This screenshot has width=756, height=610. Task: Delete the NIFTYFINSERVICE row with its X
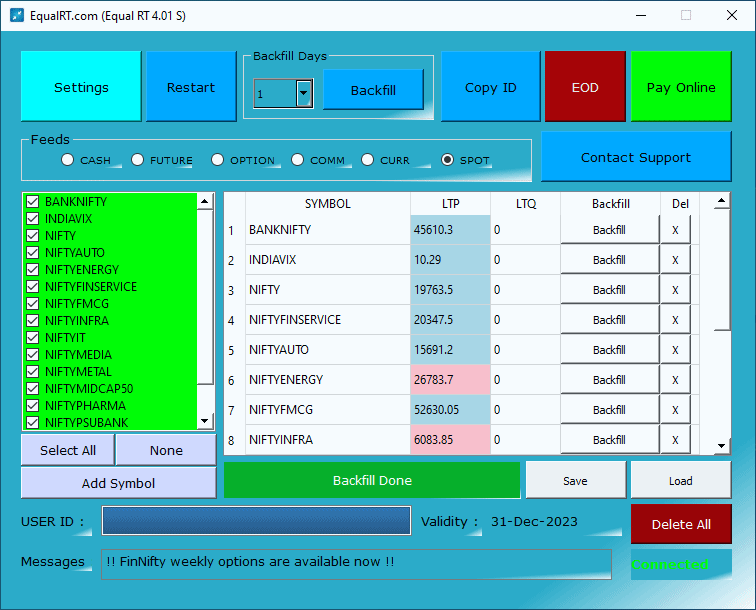click(675, 319)
